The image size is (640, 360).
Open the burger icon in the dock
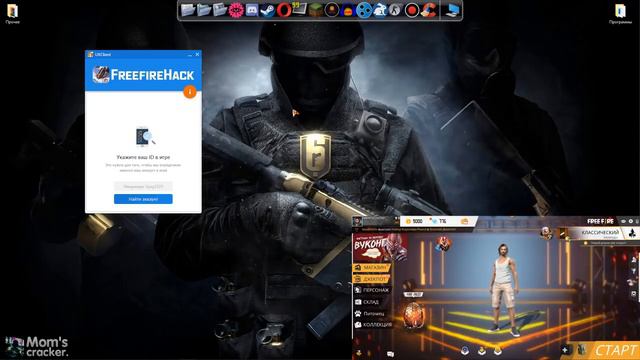[x=347, y=10]
